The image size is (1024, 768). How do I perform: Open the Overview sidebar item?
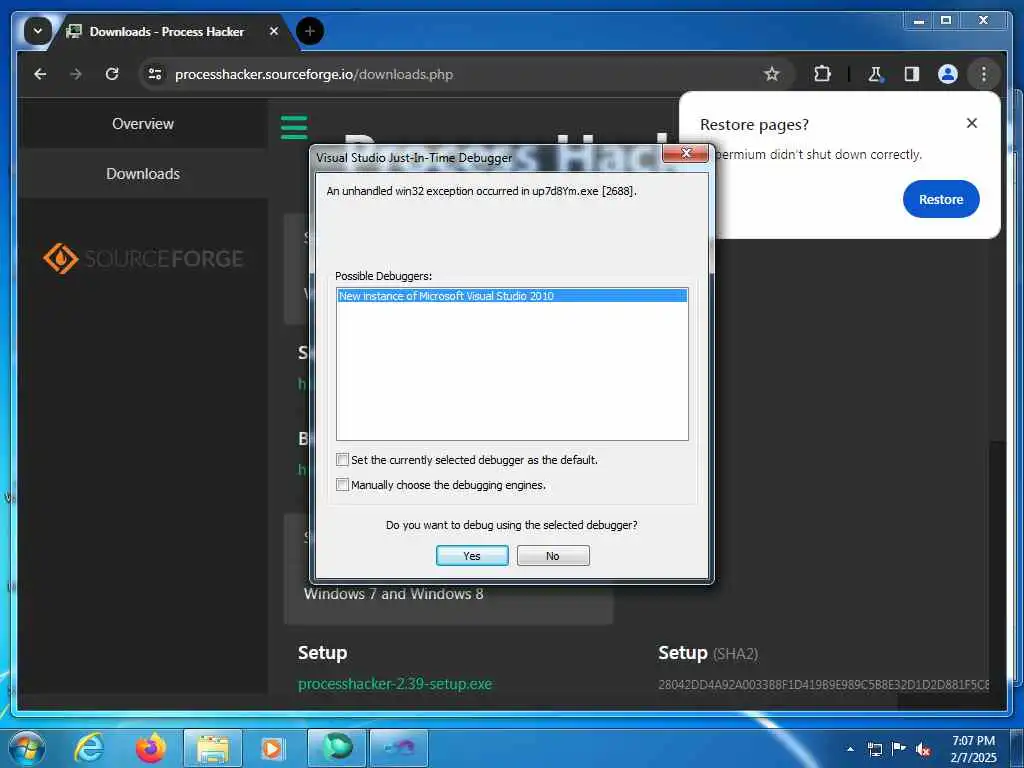click(x=143, y=123)
